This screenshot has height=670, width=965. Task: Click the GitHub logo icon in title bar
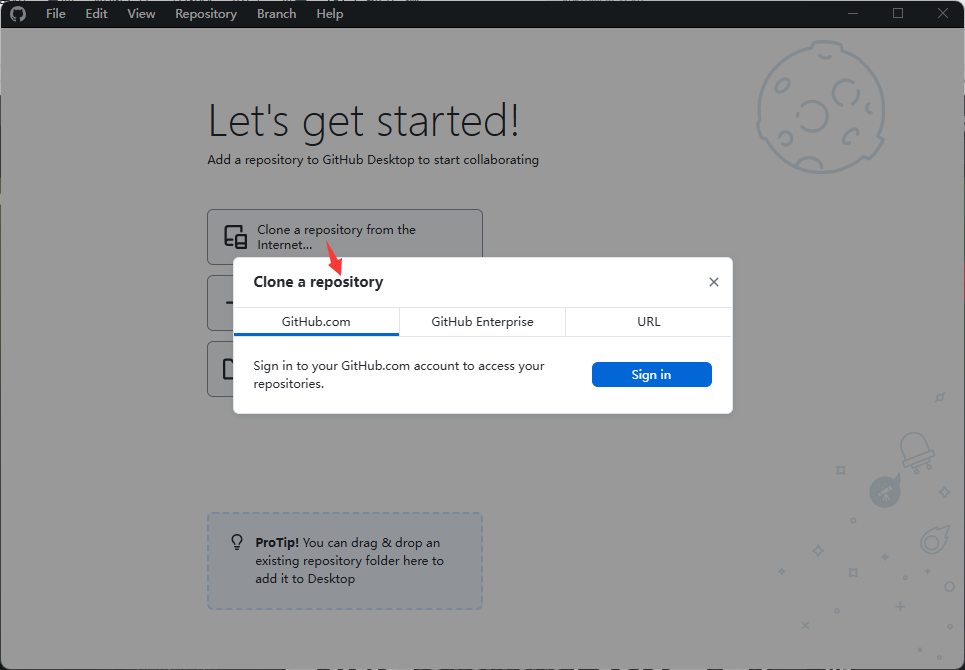click(x=18, y=14)
